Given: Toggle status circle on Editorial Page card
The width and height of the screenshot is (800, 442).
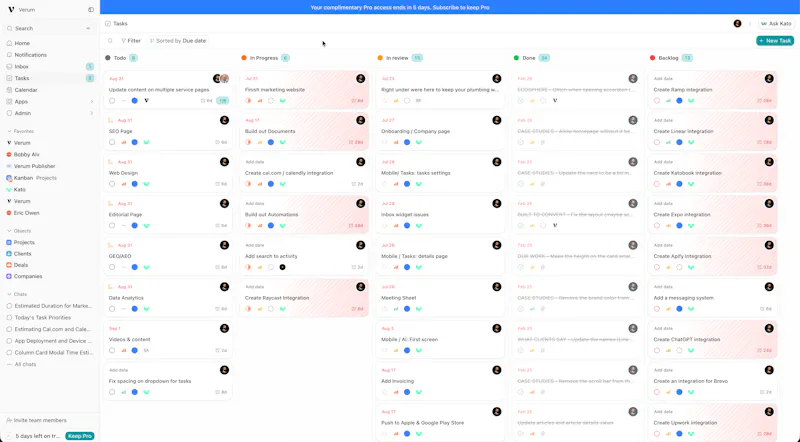Looking at the screenshot, I should click(x=112, y=226).
